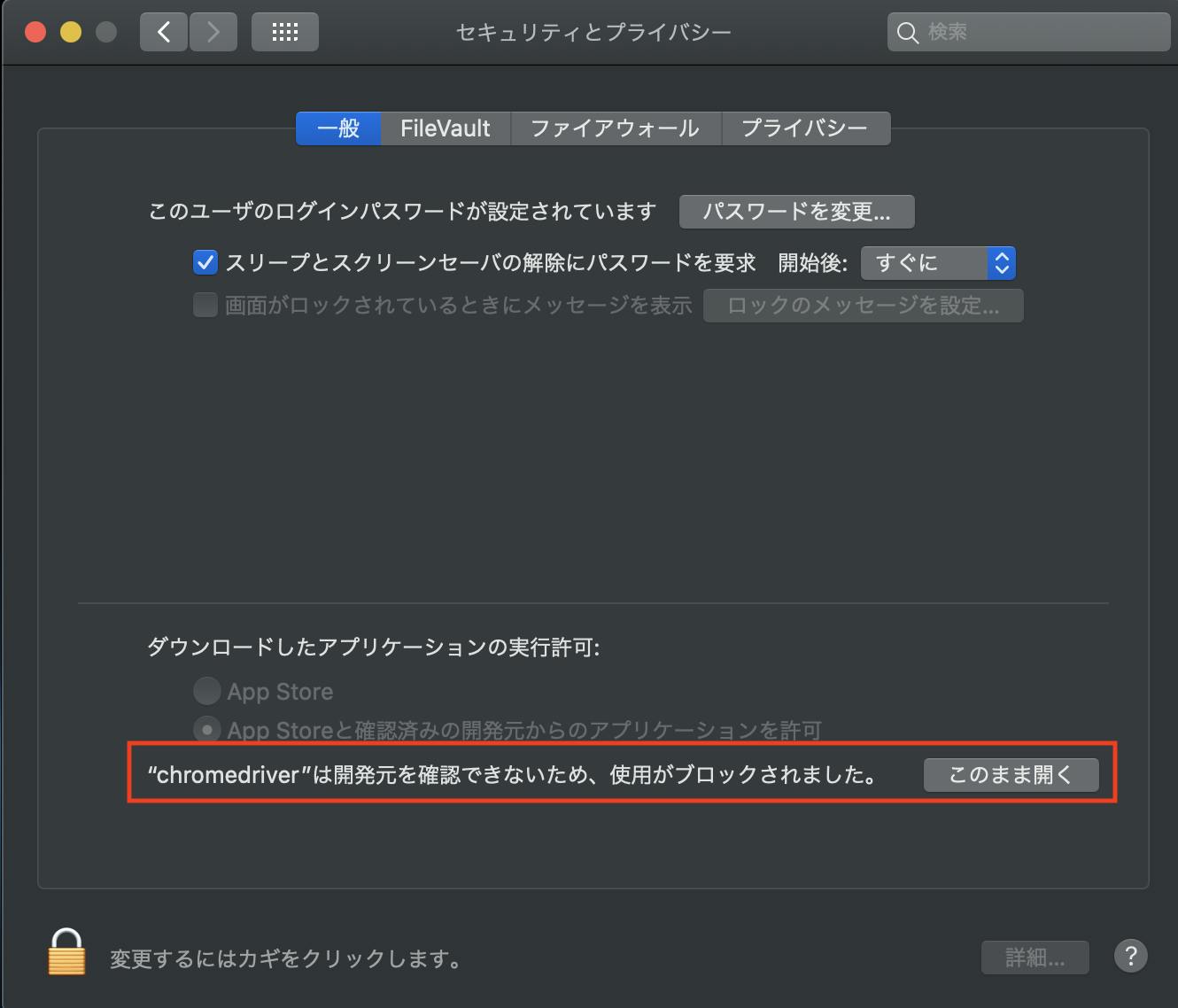Uncheck スリープとスクリーンセーバの解除にパスワードを要求
The width and height of the screenshot is (1178, 1008).
(x=205, y=262)
